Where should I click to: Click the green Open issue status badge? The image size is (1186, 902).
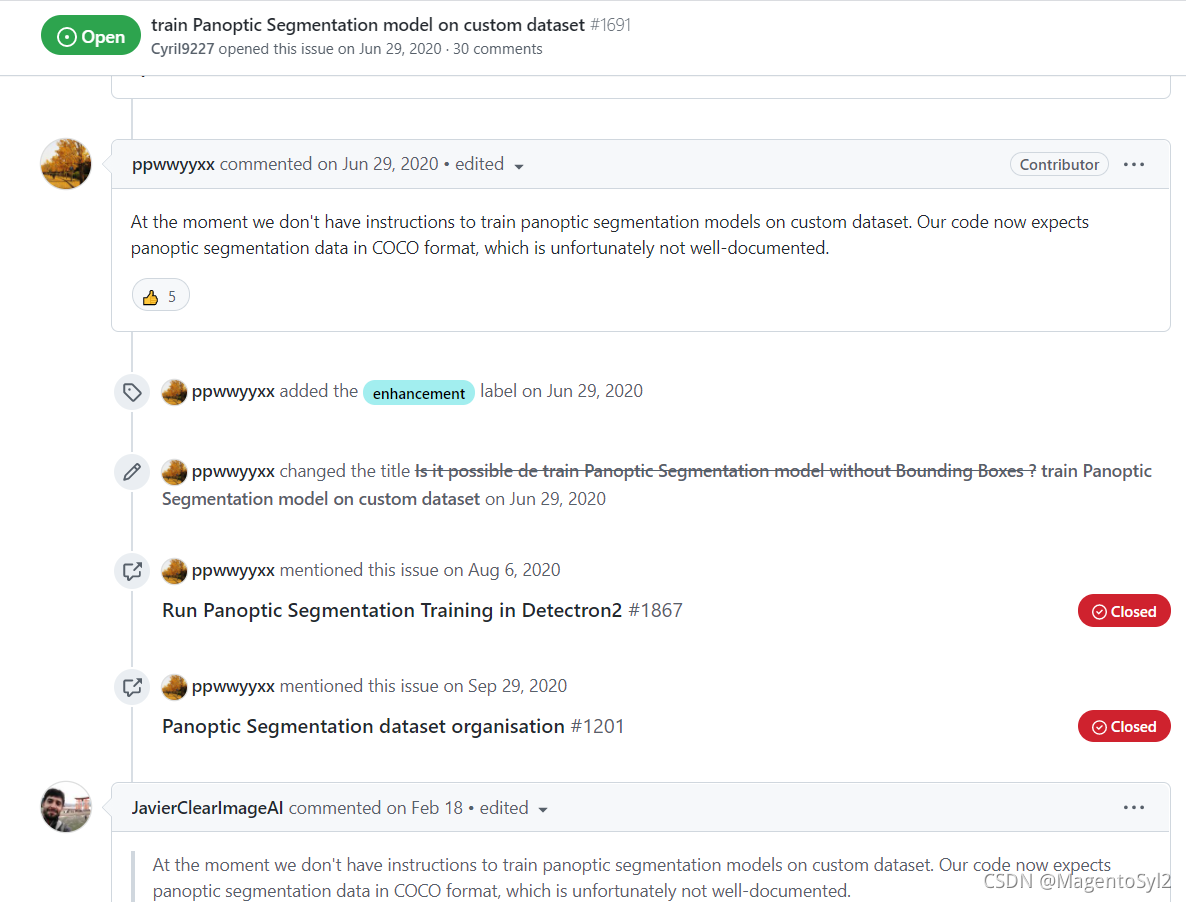pyautogui.click(x=91, y=36)
